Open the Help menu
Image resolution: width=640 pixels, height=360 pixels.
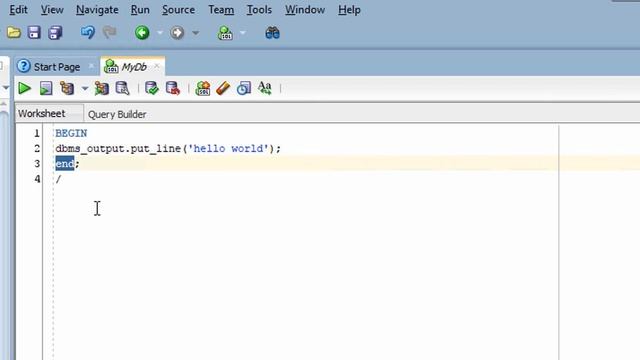[x=349, y=10]
